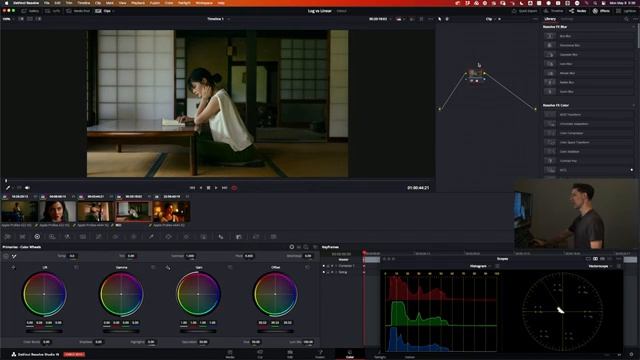Viewport: 640px width, 360px height.
Task: Switch to the Fairlight page
Action: [380, 354]
